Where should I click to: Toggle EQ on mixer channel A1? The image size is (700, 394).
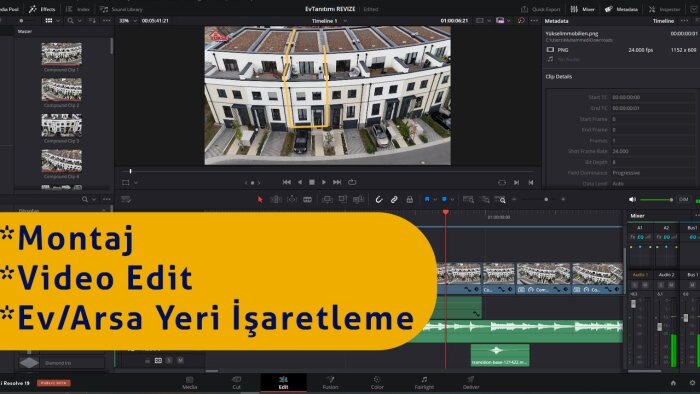(640, 237)
